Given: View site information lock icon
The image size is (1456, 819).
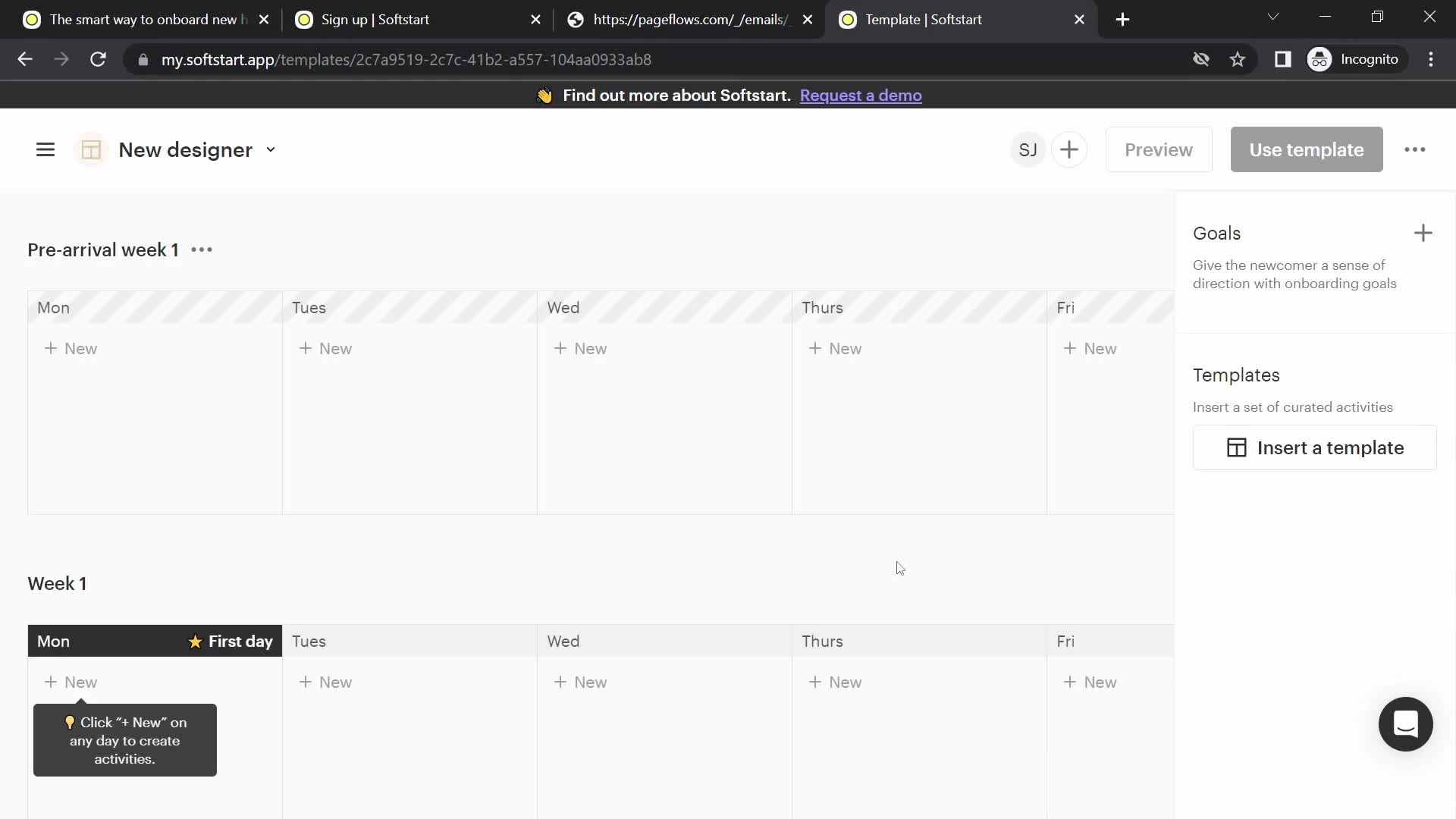Looking at the screenshot, I should (143, 59).
